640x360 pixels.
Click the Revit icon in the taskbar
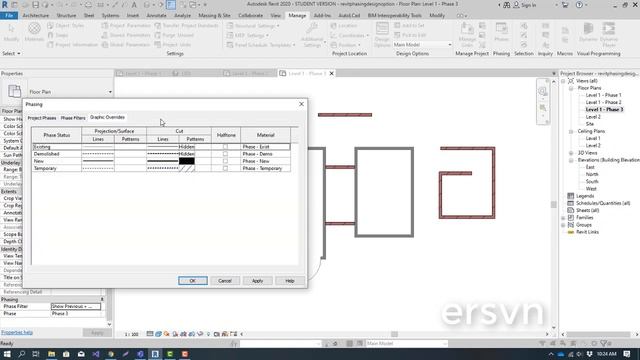[x=155, y=354]
